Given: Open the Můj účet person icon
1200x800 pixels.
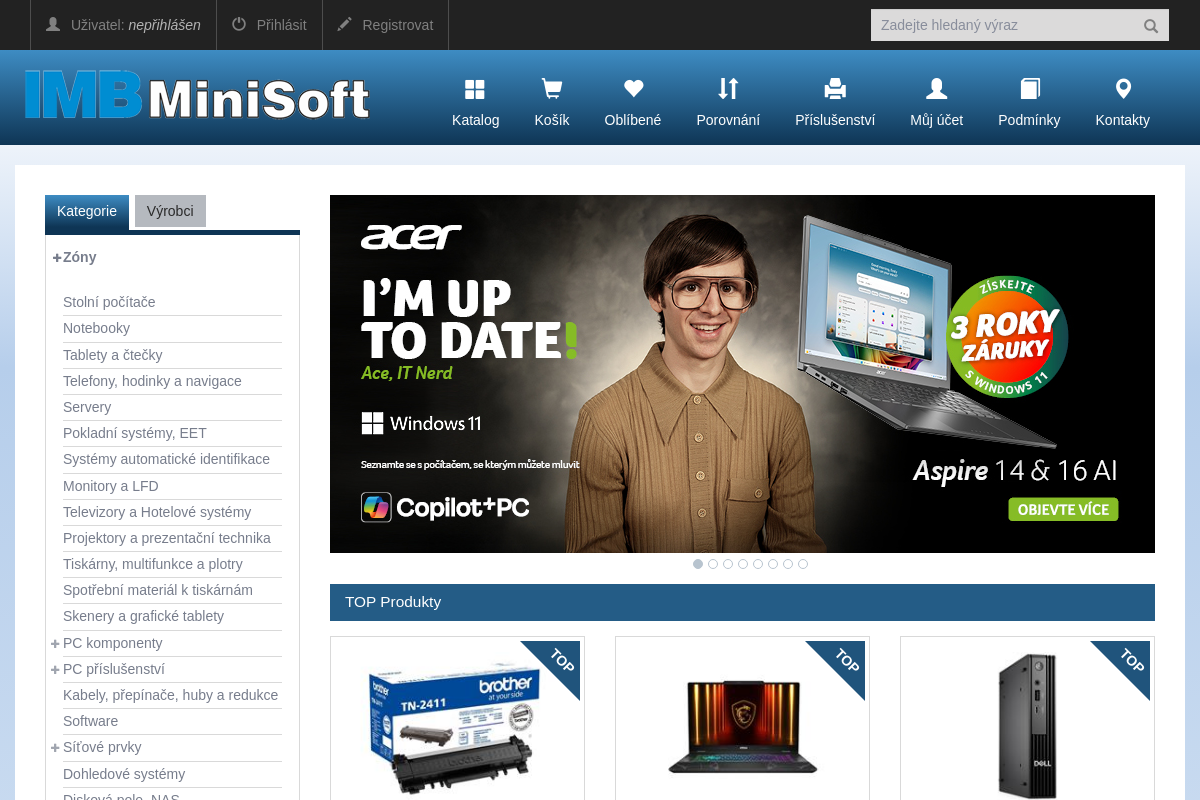Looking at the screenshot, I should [936, 89].
